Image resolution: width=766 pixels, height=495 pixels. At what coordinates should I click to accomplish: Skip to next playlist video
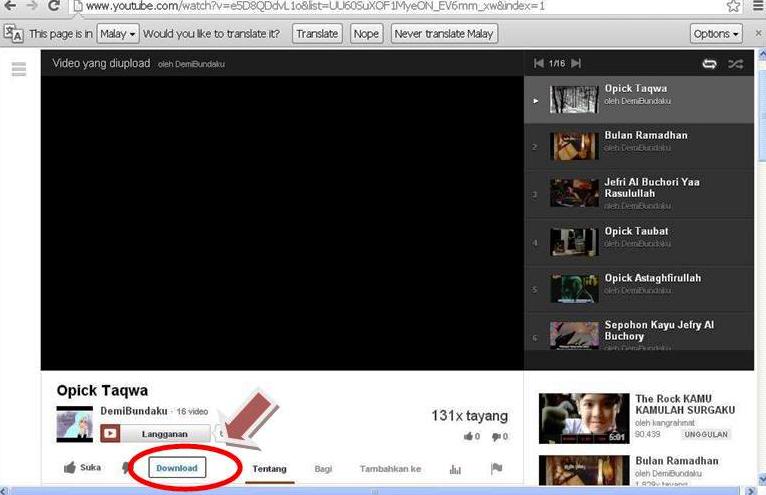point(576,64)
